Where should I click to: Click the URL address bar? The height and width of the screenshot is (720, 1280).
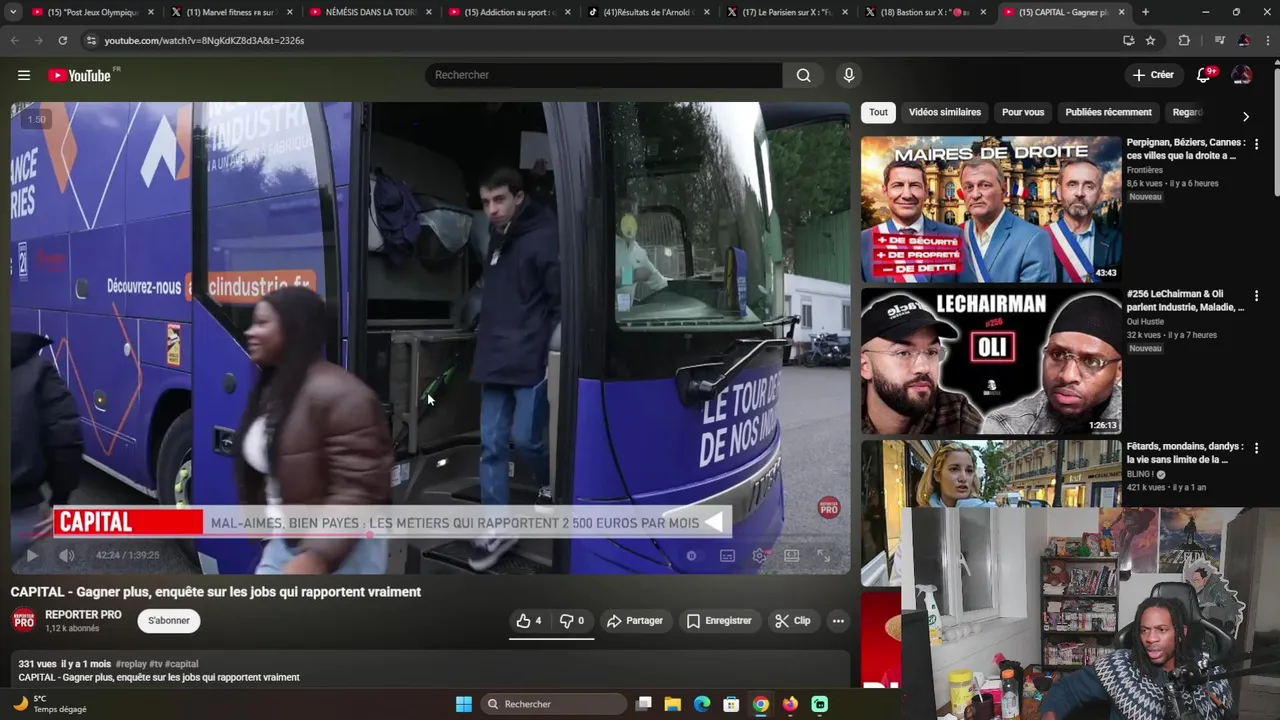[600, 40]
